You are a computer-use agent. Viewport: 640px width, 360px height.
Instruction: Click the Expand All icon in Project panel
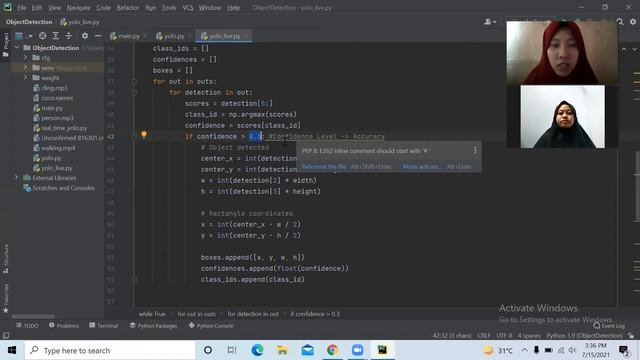[56, 36]
